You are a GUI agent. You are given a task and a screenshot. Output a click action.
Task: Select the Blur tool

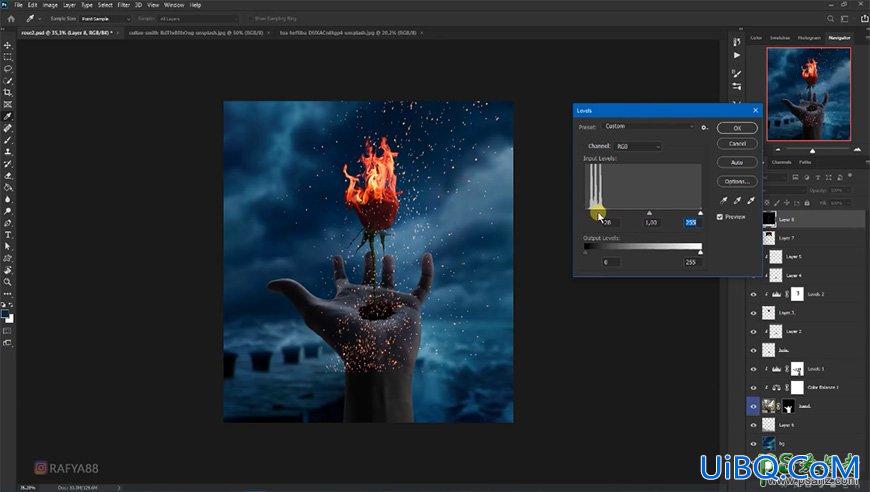(7, 199)
